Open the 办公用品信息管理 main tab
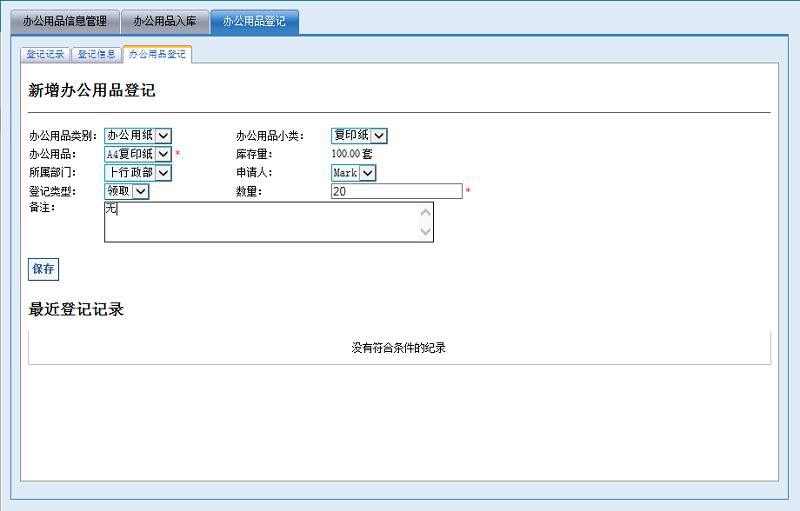The image size is (800, 511). [65, 21]
